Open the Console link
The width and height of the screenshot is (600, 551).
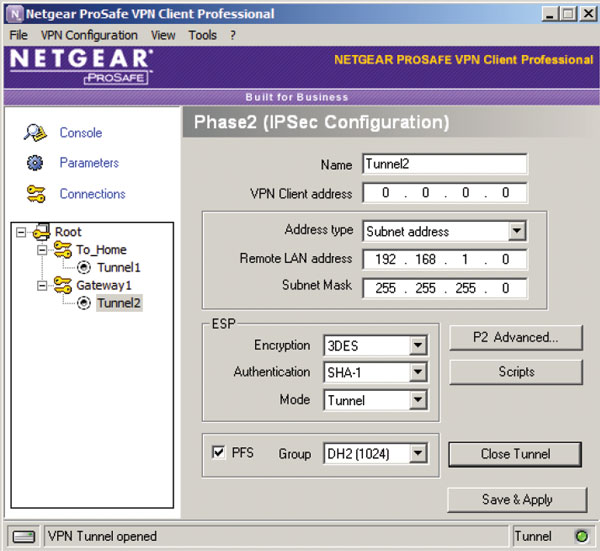click(x=81, y=133)
